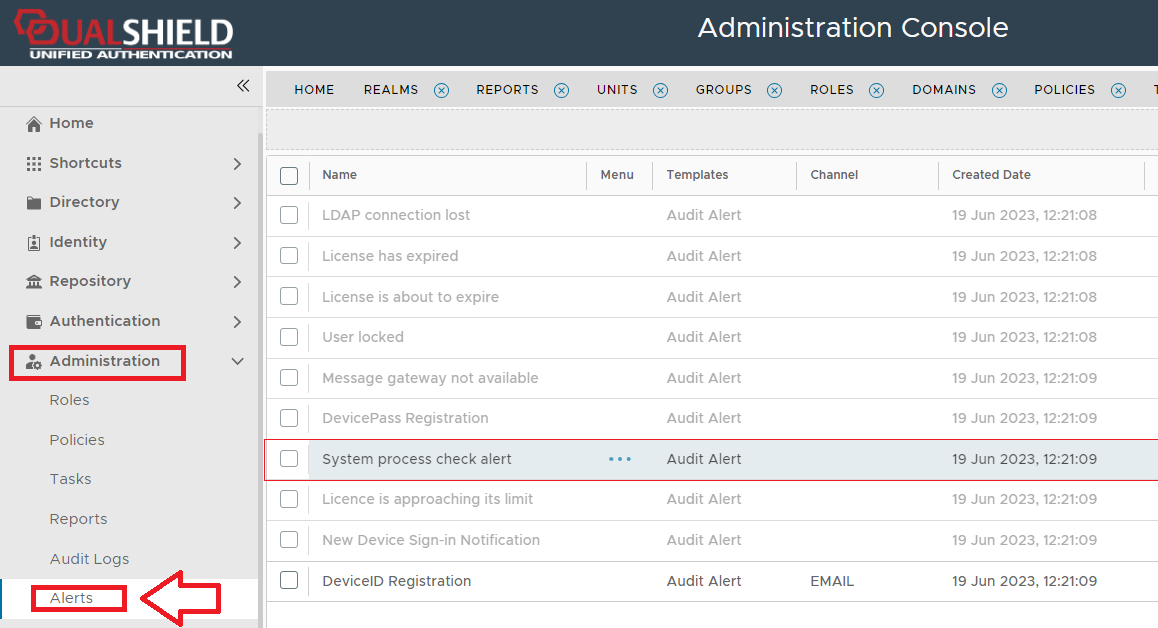Select all alerts using header checkbox
This screenshot has height=628, width=1158.
click(x=289, y=176)
